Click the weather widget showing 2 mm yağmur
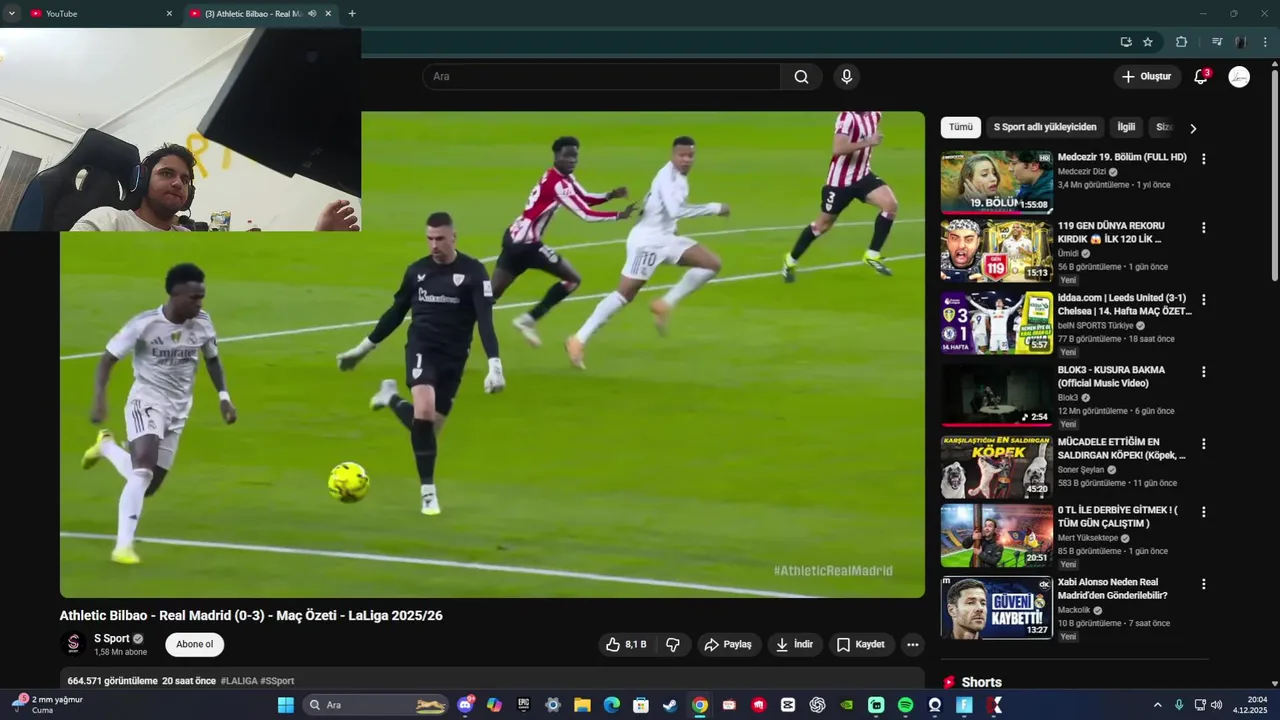 click(x=48, y=705)
